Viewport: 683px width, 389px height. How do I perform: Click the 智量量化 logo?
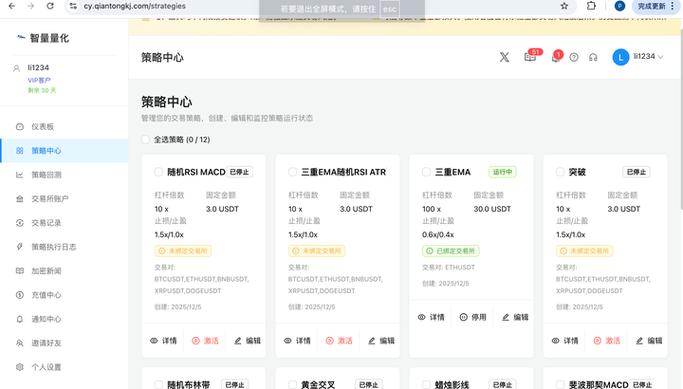click(x=43, y=38)
